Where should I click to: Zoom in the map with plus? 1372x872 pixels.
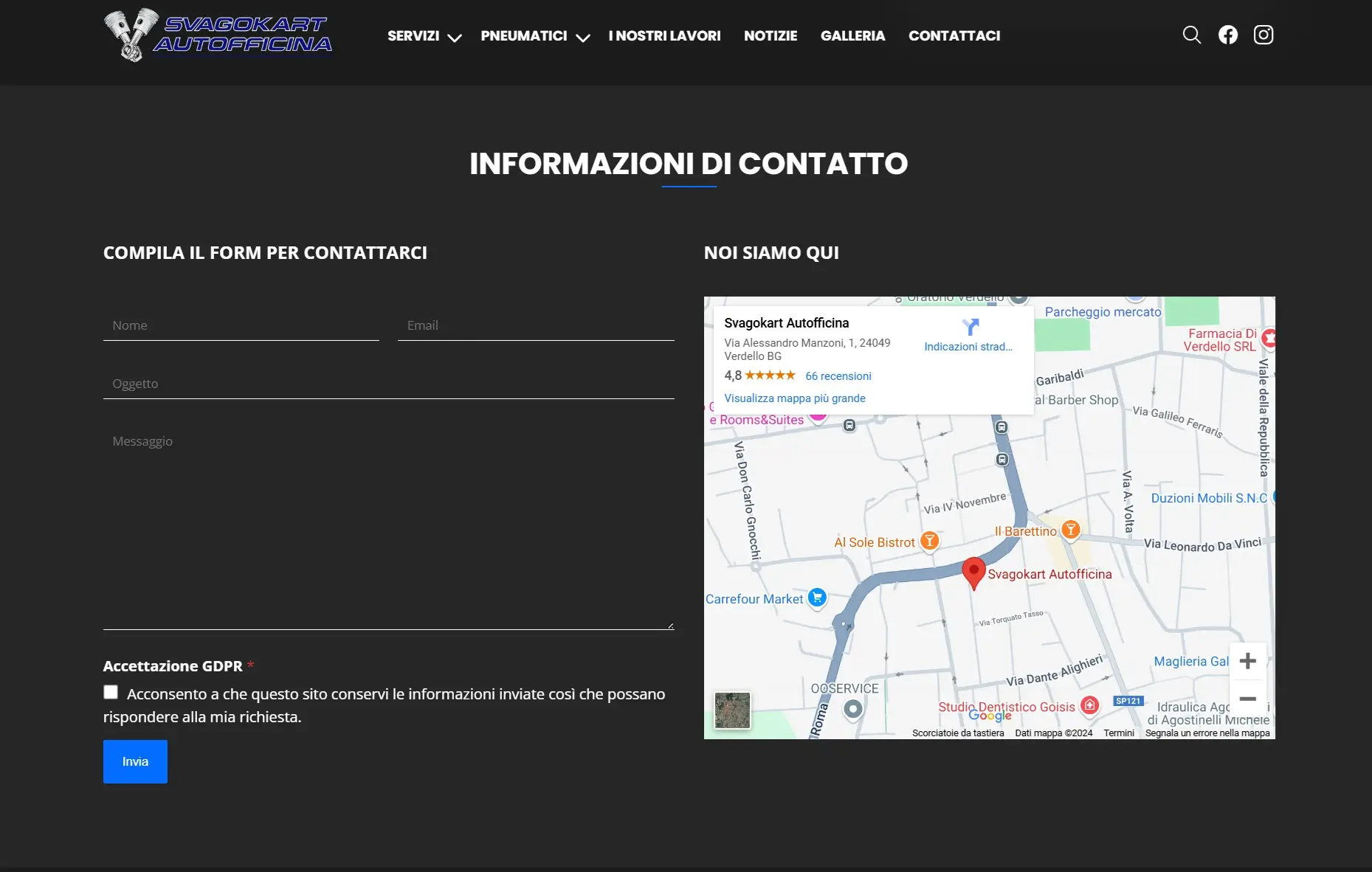coord(1248,661)
